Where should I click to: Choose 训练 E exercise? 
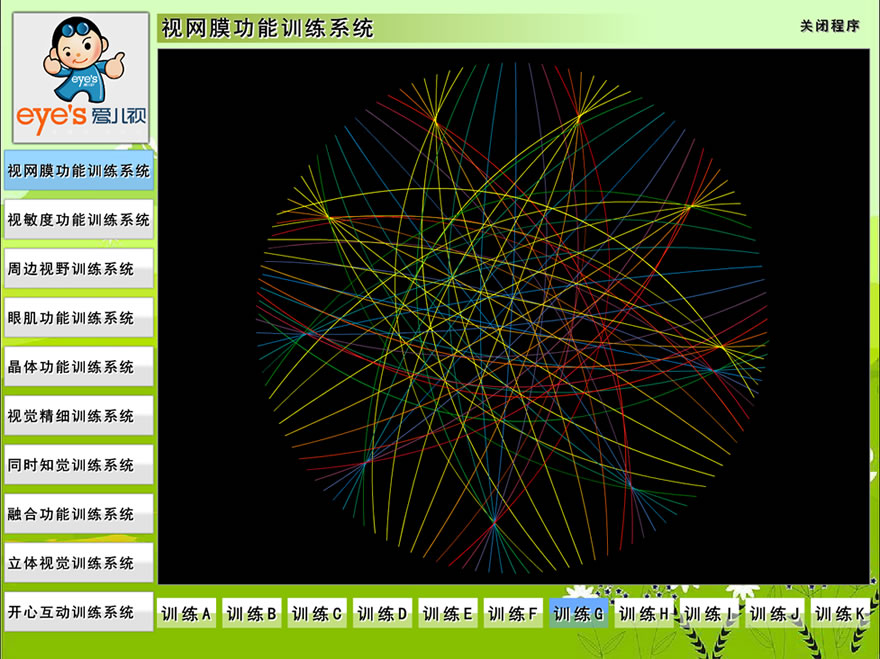click(x=448, y=613)
